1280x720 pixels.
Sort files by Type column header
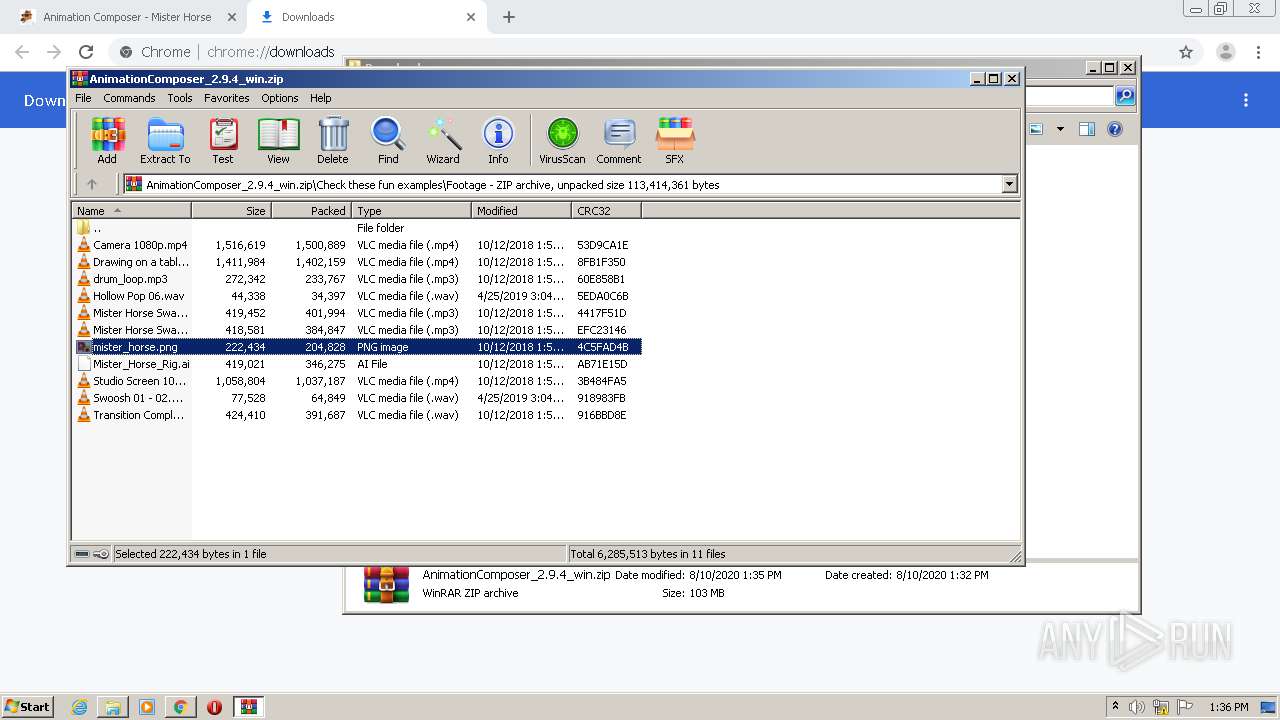click(x=411, y=211)
